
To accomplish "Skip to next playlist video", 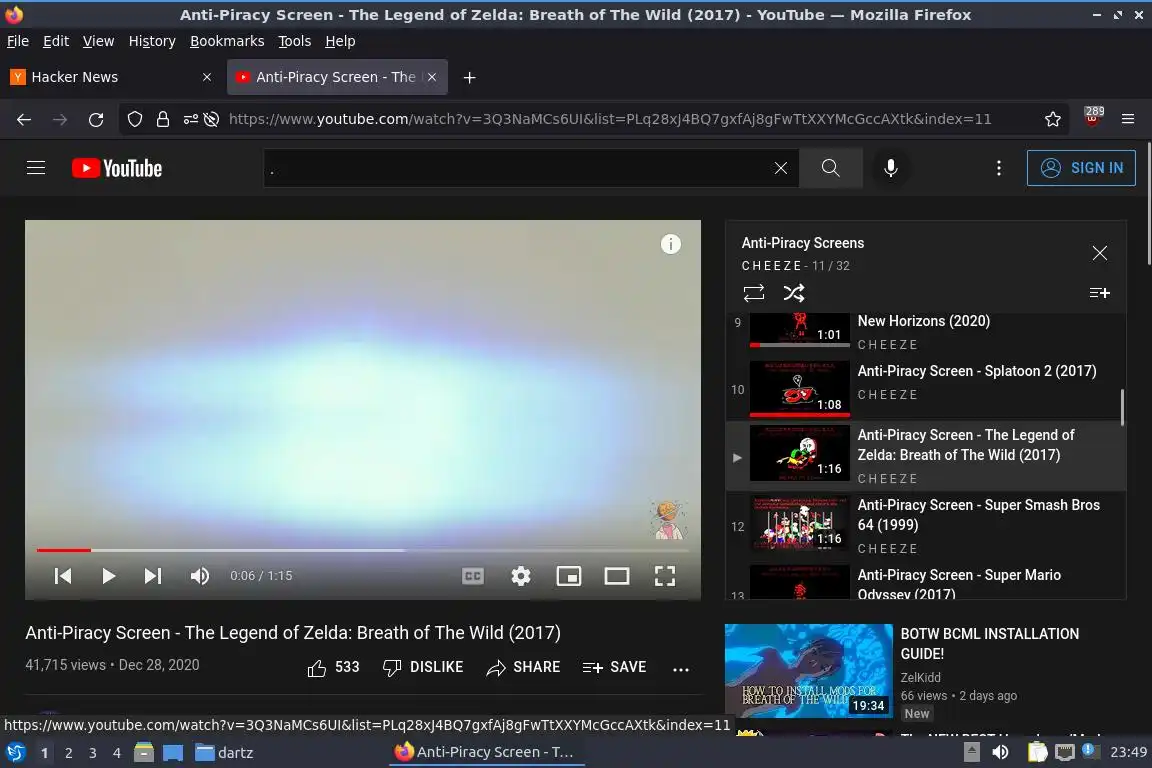I will 152,576.
